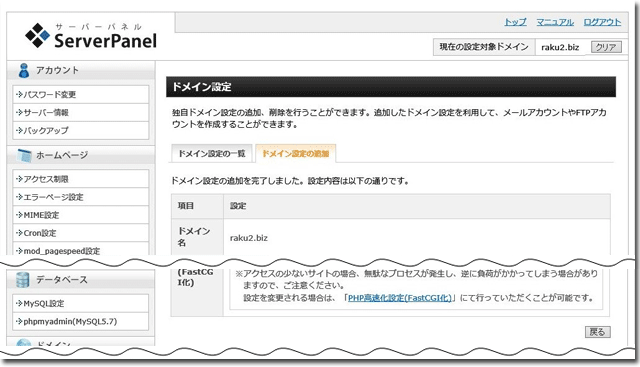Open mod_pagespeed設定 in sidebar

coord(80,250)
